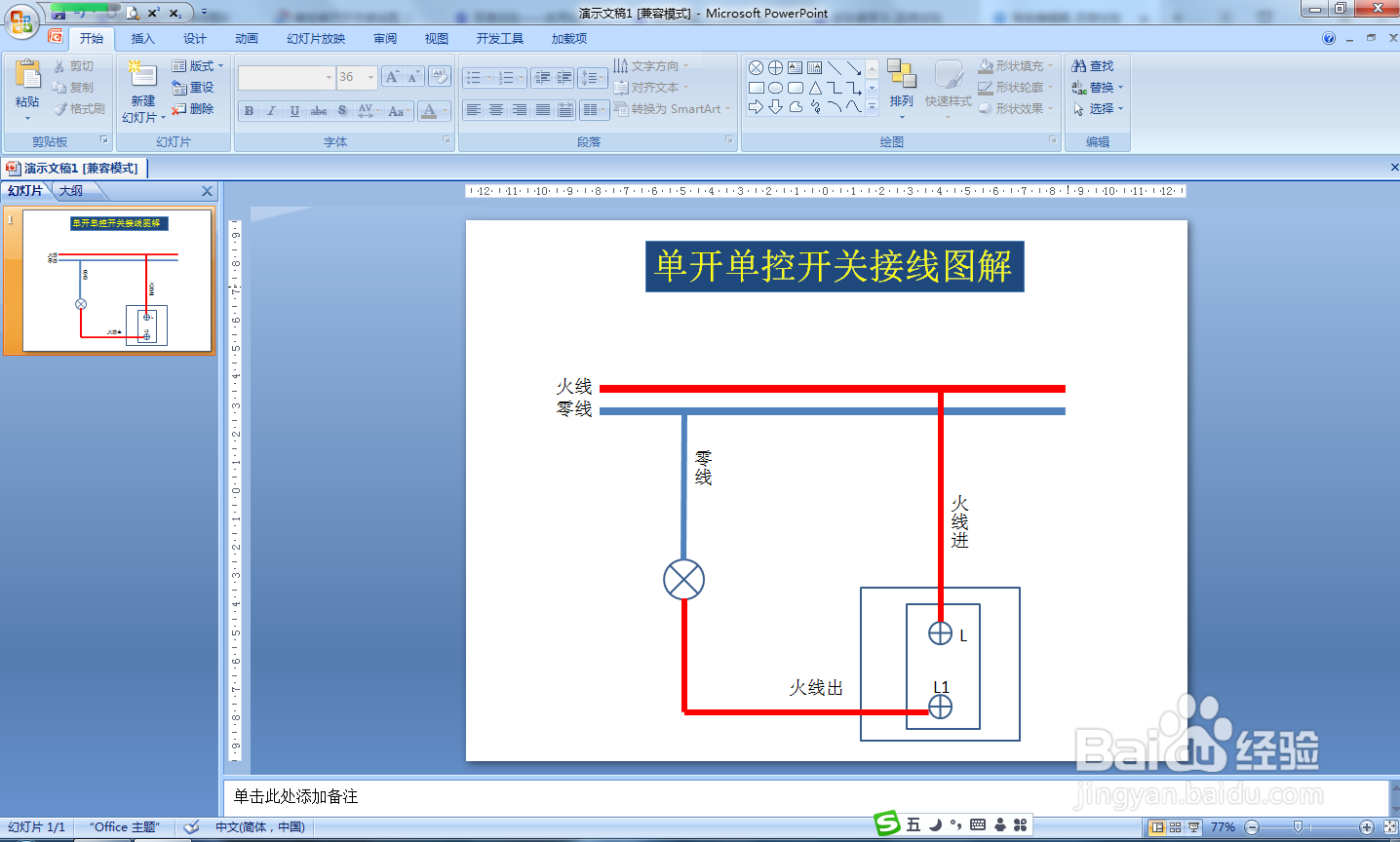The image size is (1400, 842).
Task: Click the Increase Font Size icon
Action: click(392, 77)
